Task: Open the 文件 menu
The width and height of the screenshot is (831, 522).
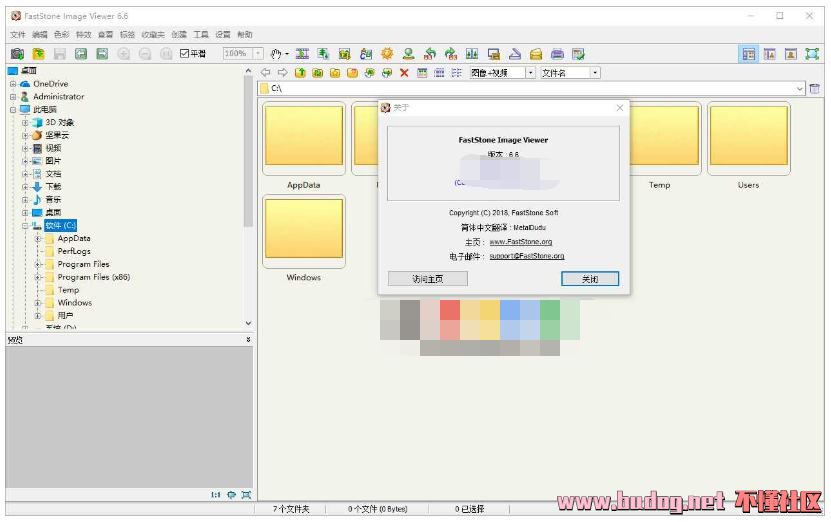Action: (x=17, y=34)
